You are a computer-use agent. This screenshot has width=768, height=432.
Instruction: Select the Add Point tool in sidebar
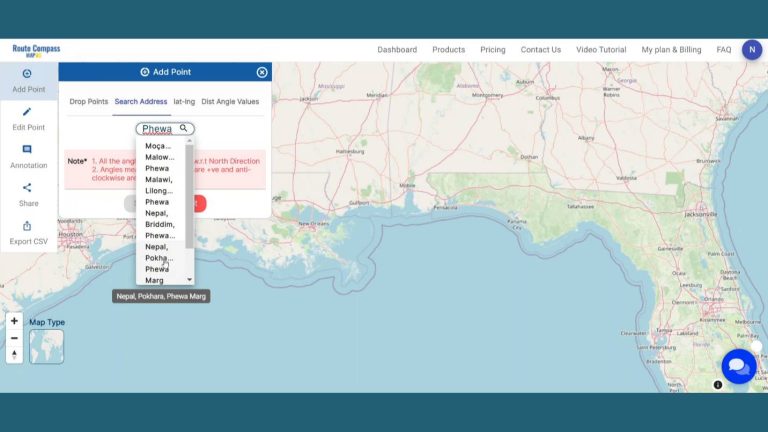pyautogui.click(x=28, y=81)
